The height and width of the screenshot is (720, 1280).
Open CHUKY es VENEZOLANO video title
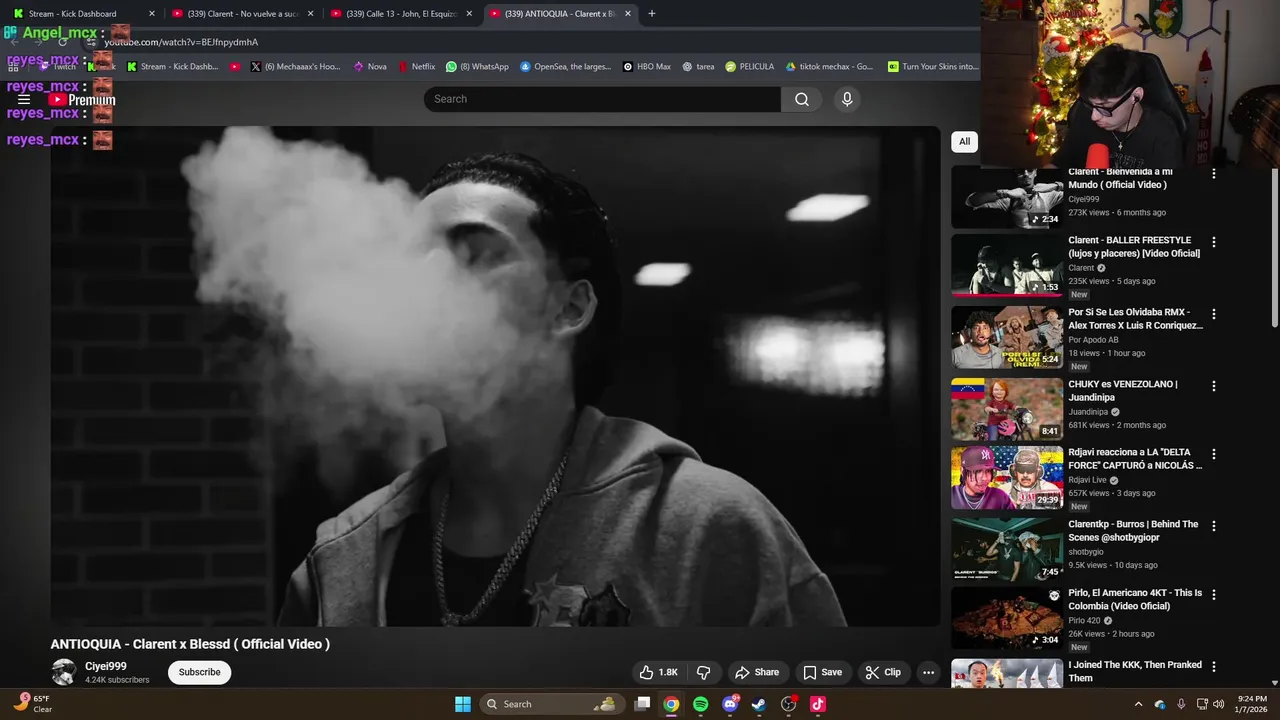coord(1123,391)
